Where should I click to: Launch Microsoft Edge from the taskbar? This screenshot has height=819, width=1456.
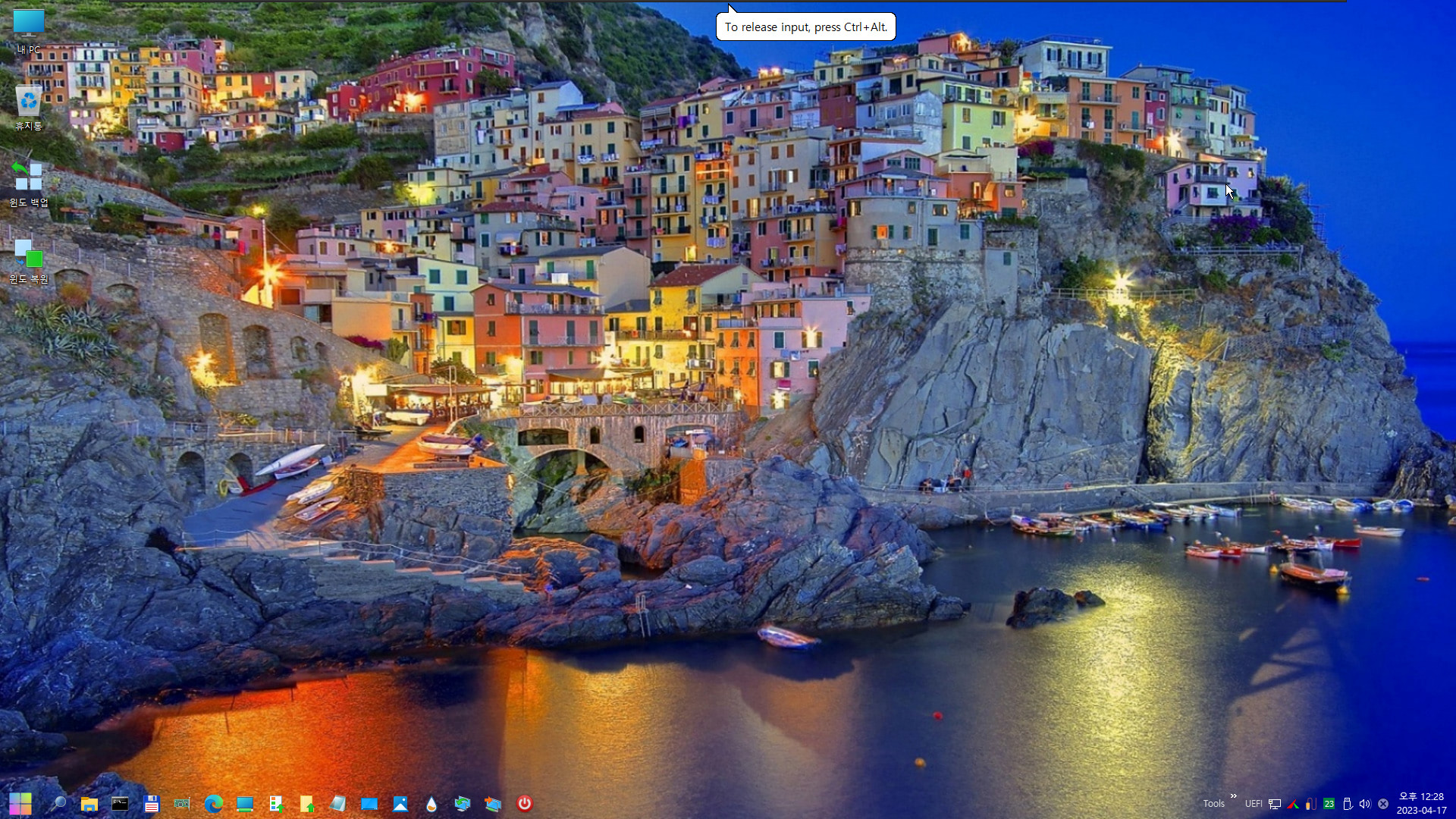pyautogui.click(x=214, y=804)
